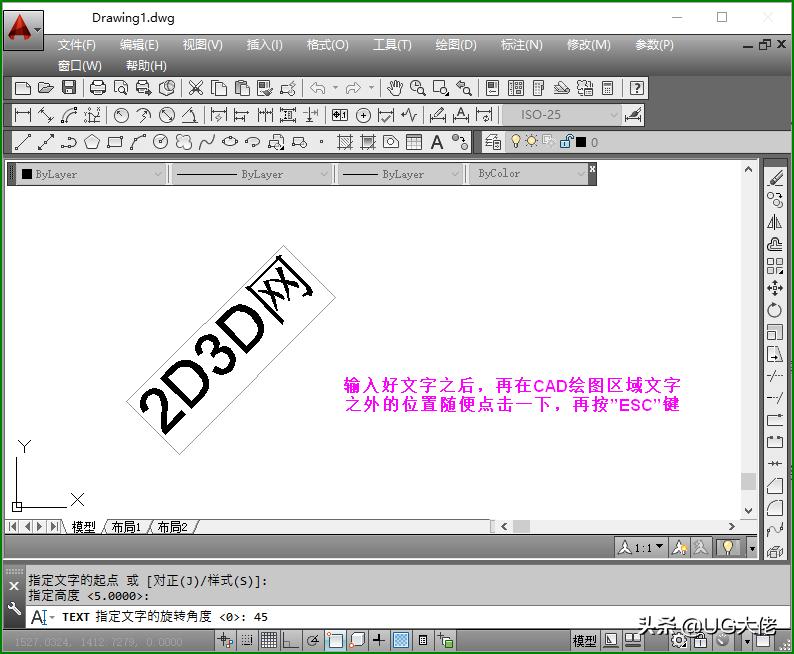Click the Table tool icon

tap(414, 142)
